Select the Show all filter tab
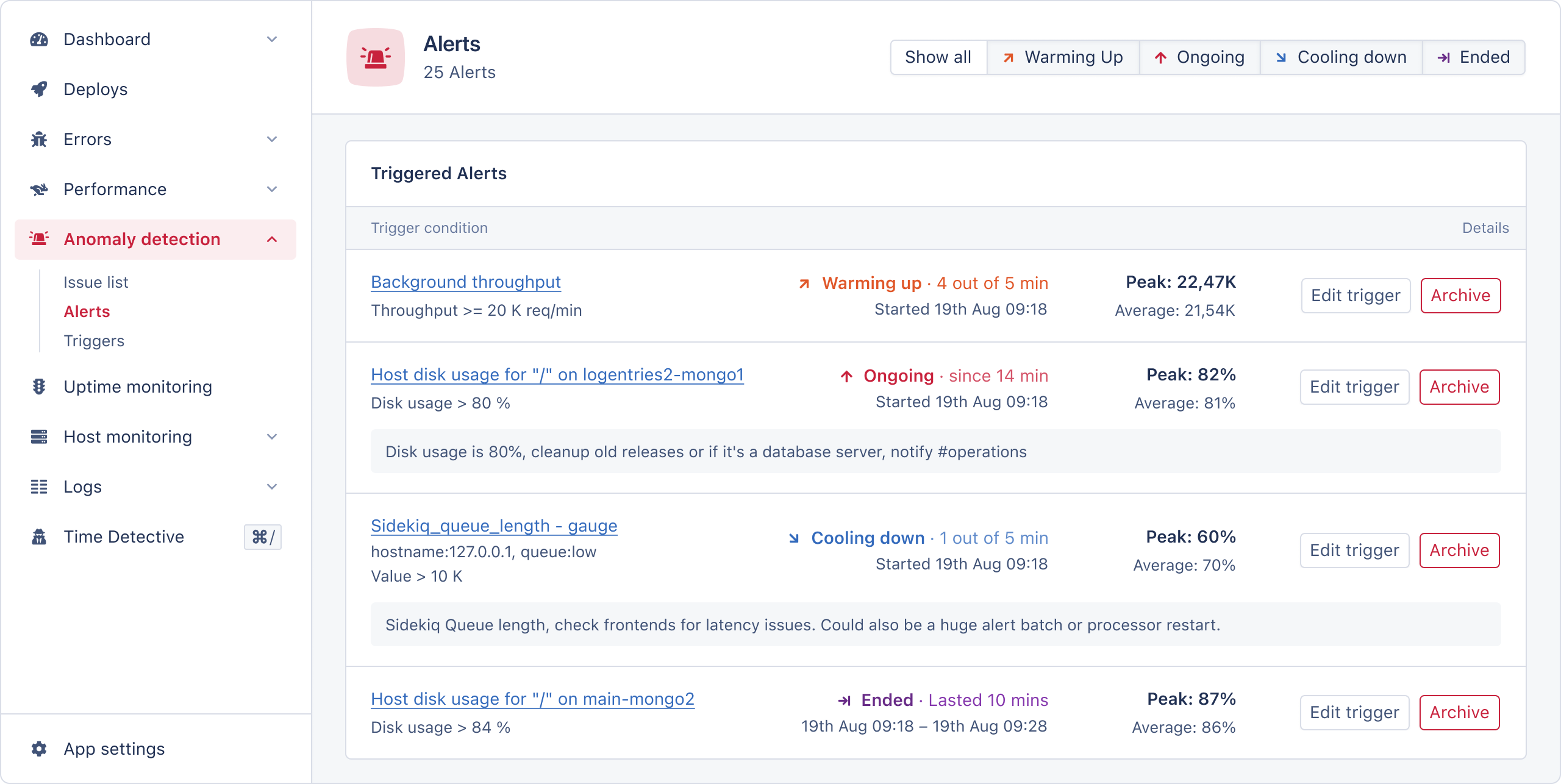 click(938, 57)
